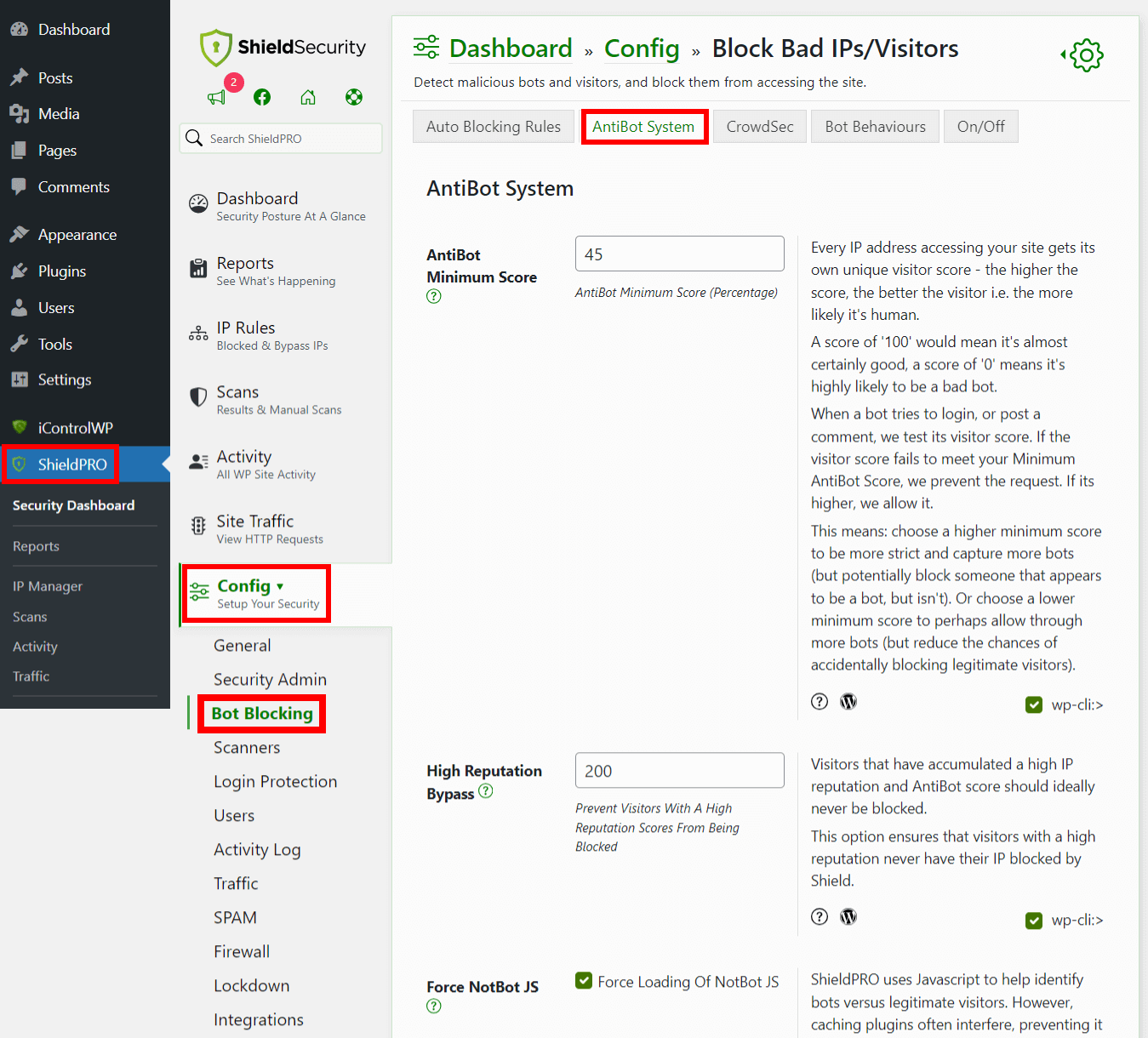Open the question-mark help icon under AntiBot Minimum Score

point(434,296)
